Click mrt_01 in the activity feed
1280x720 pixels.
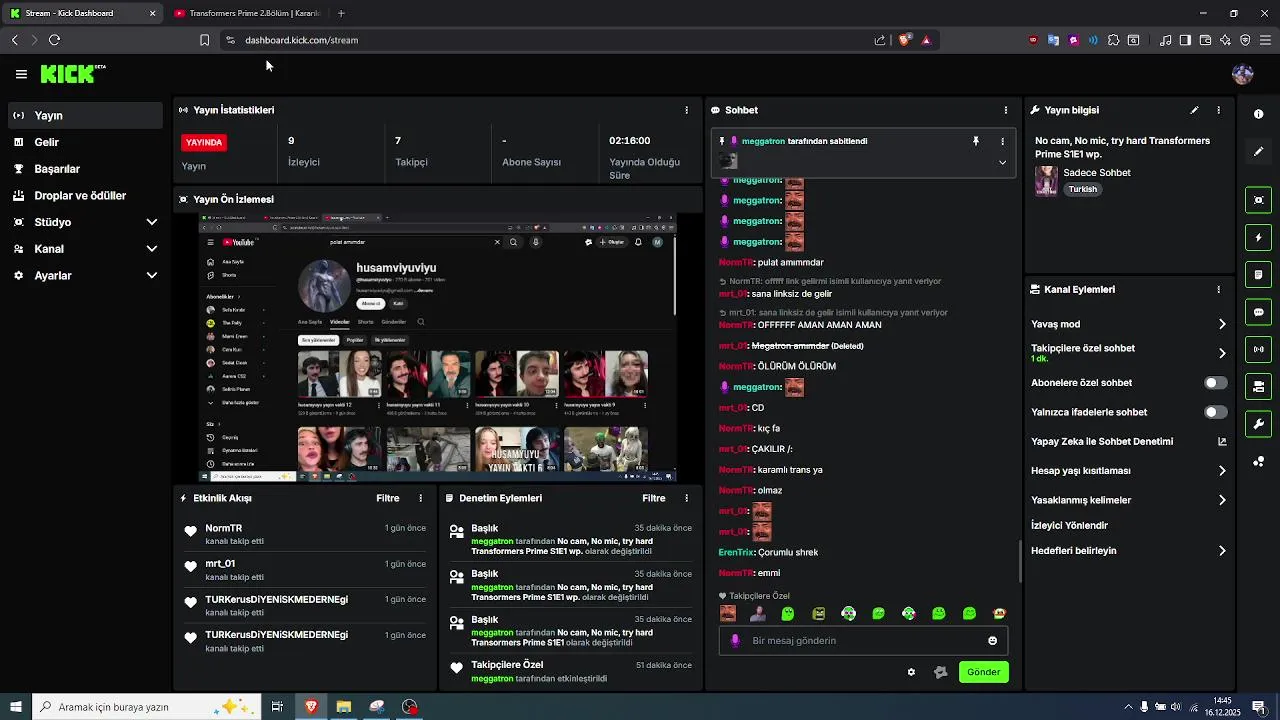220,564
